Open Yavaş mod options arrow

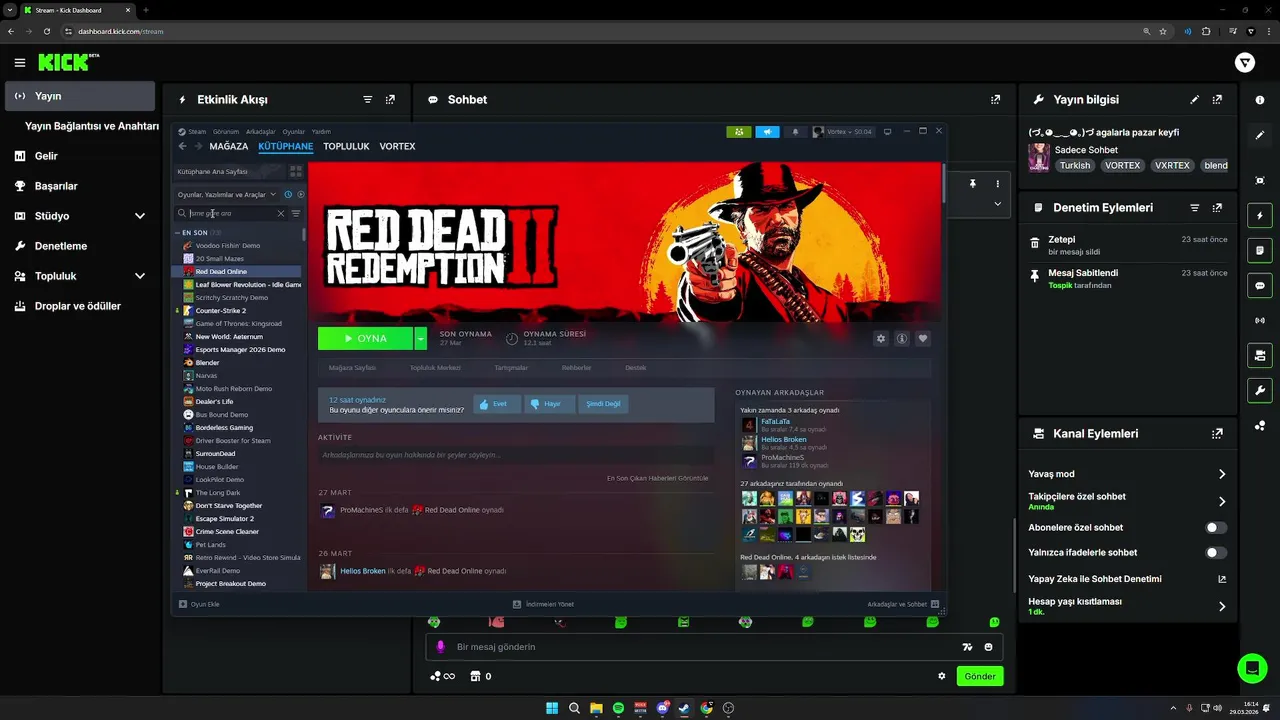pos(1222,474)
